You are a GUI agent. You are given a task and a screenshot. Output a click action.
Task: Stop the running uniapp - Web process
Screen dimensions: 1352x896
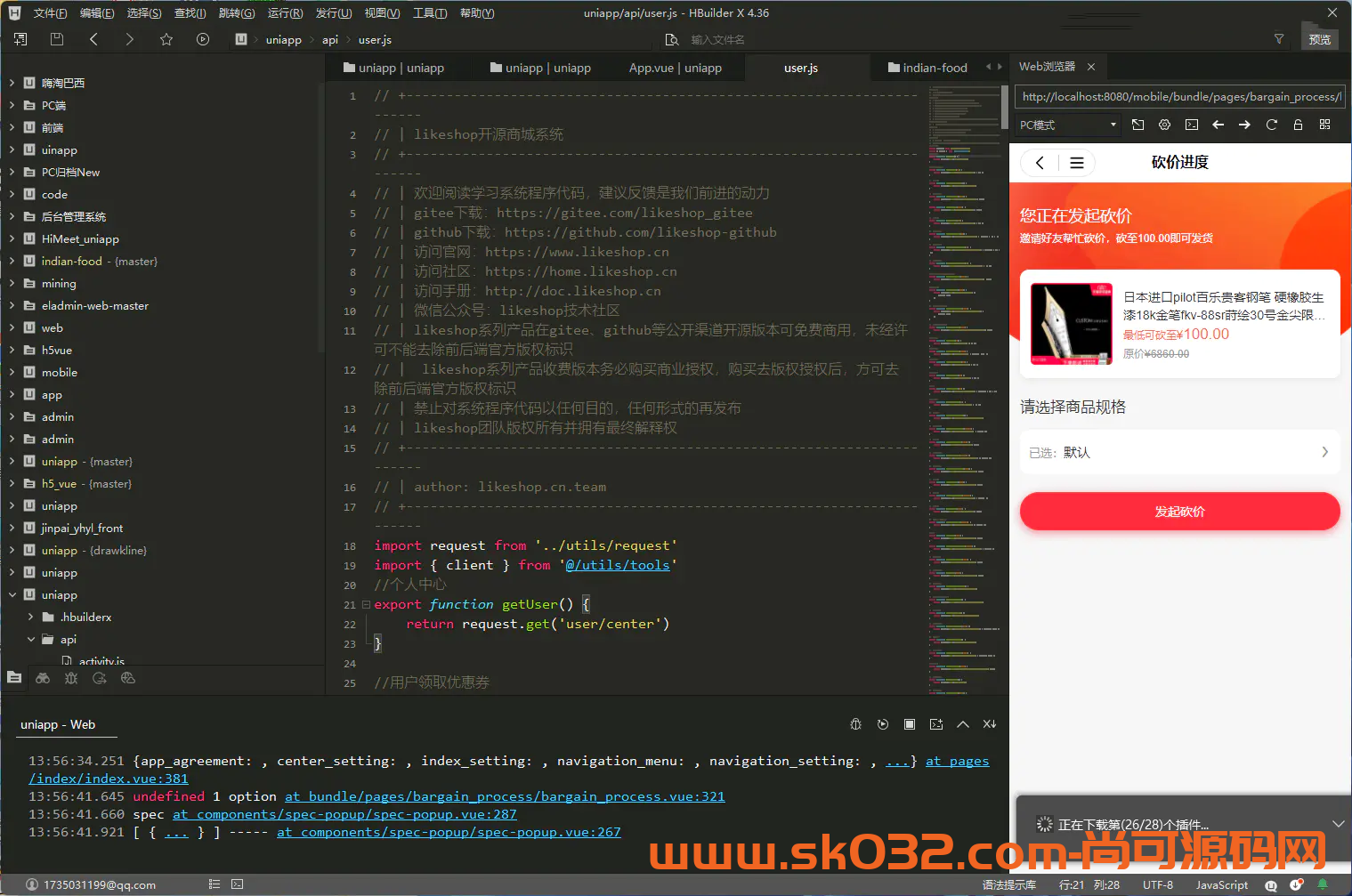pos(909,724)
